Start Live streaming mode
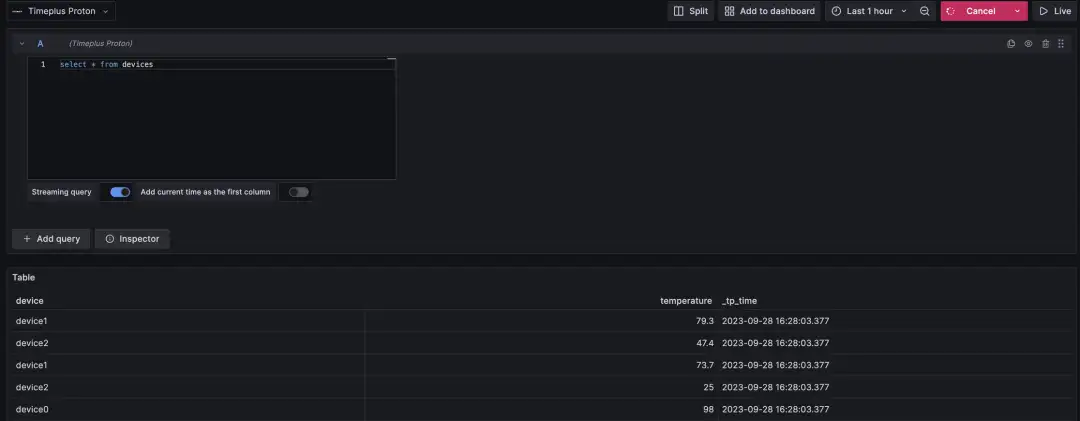Image resolution: width=1080 pixels, height=421 pixels. coord(1055,11)
